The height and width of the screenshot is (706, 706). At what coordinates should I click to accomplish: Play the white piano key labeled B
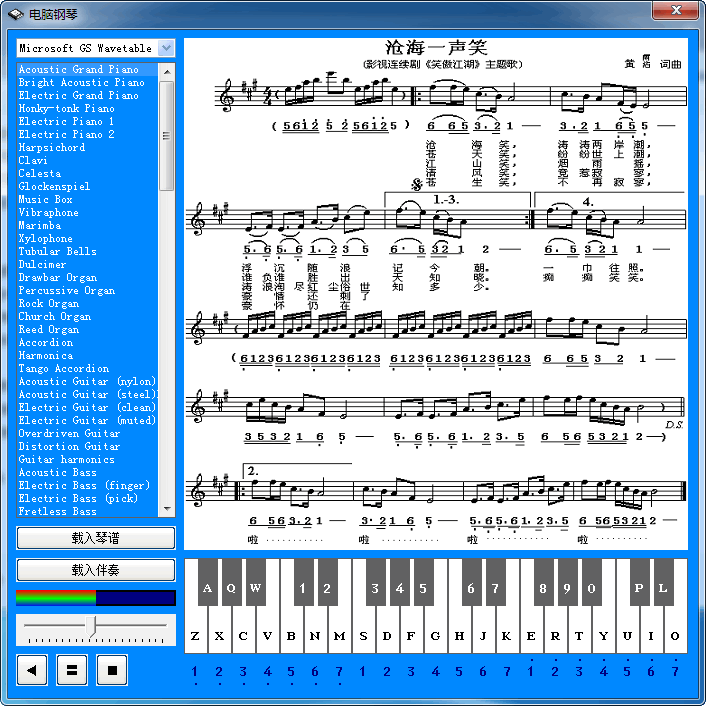tap(291, 636)
